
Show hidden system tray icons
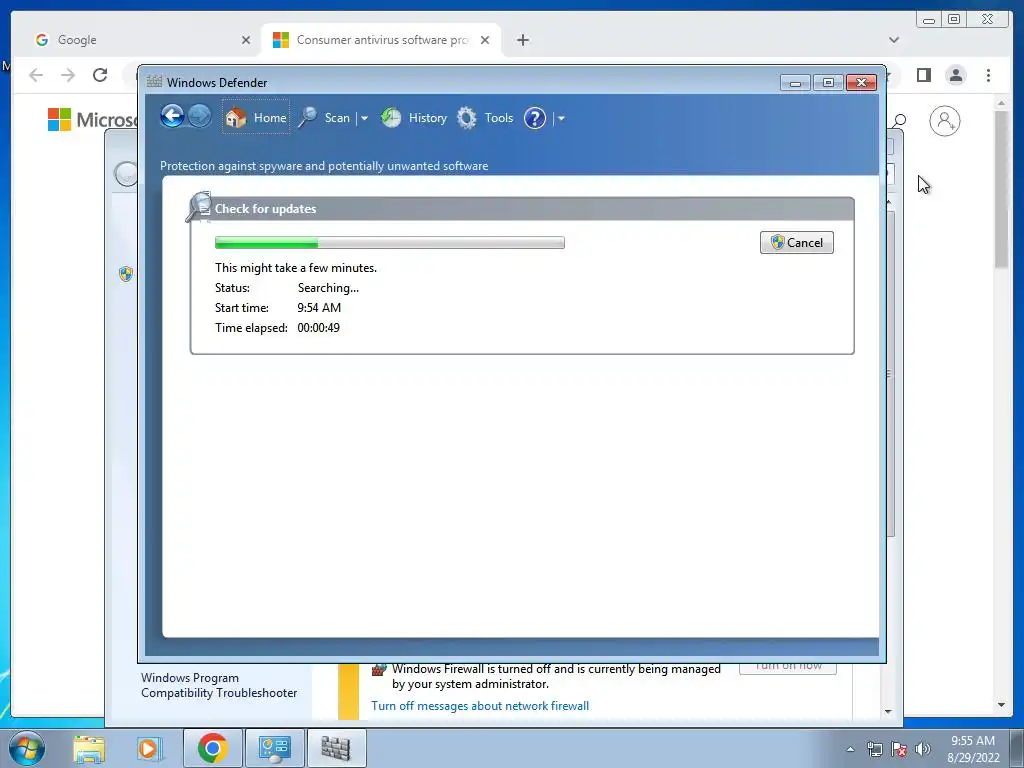click(x=850, y=750)
